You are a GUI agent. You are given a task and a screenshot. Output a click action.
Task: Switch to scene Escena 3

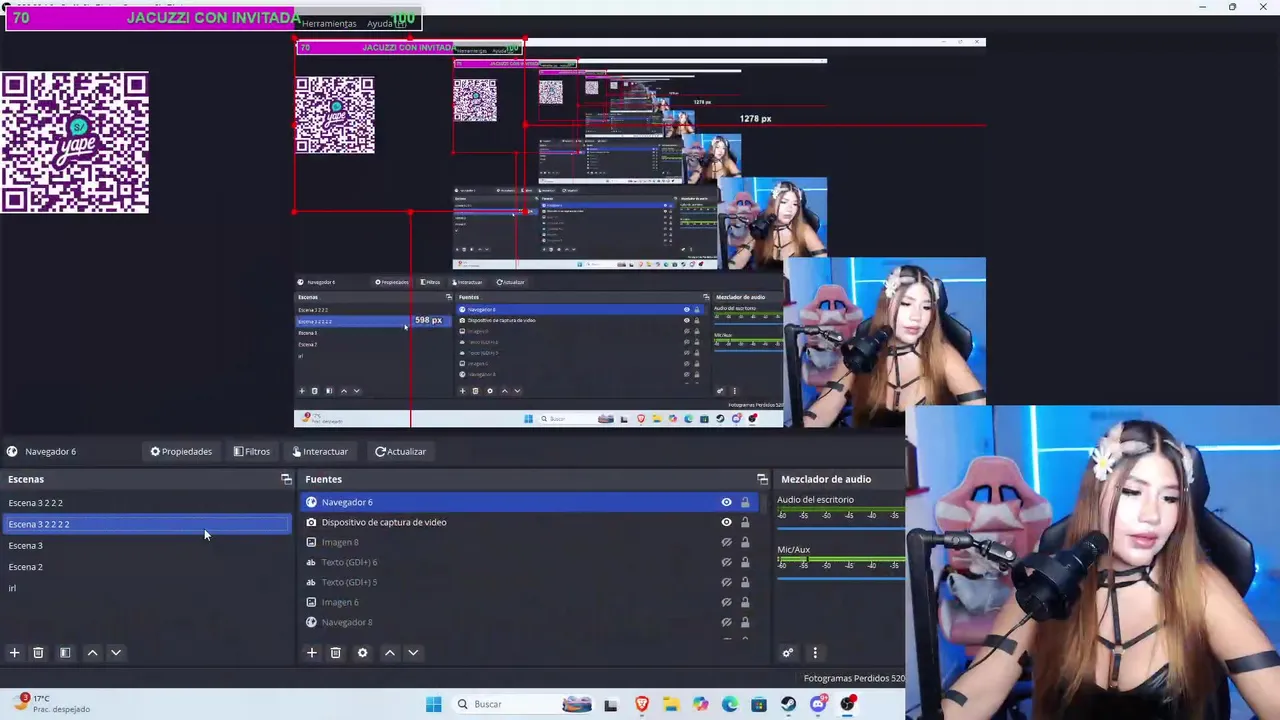(x=148, y=546)
